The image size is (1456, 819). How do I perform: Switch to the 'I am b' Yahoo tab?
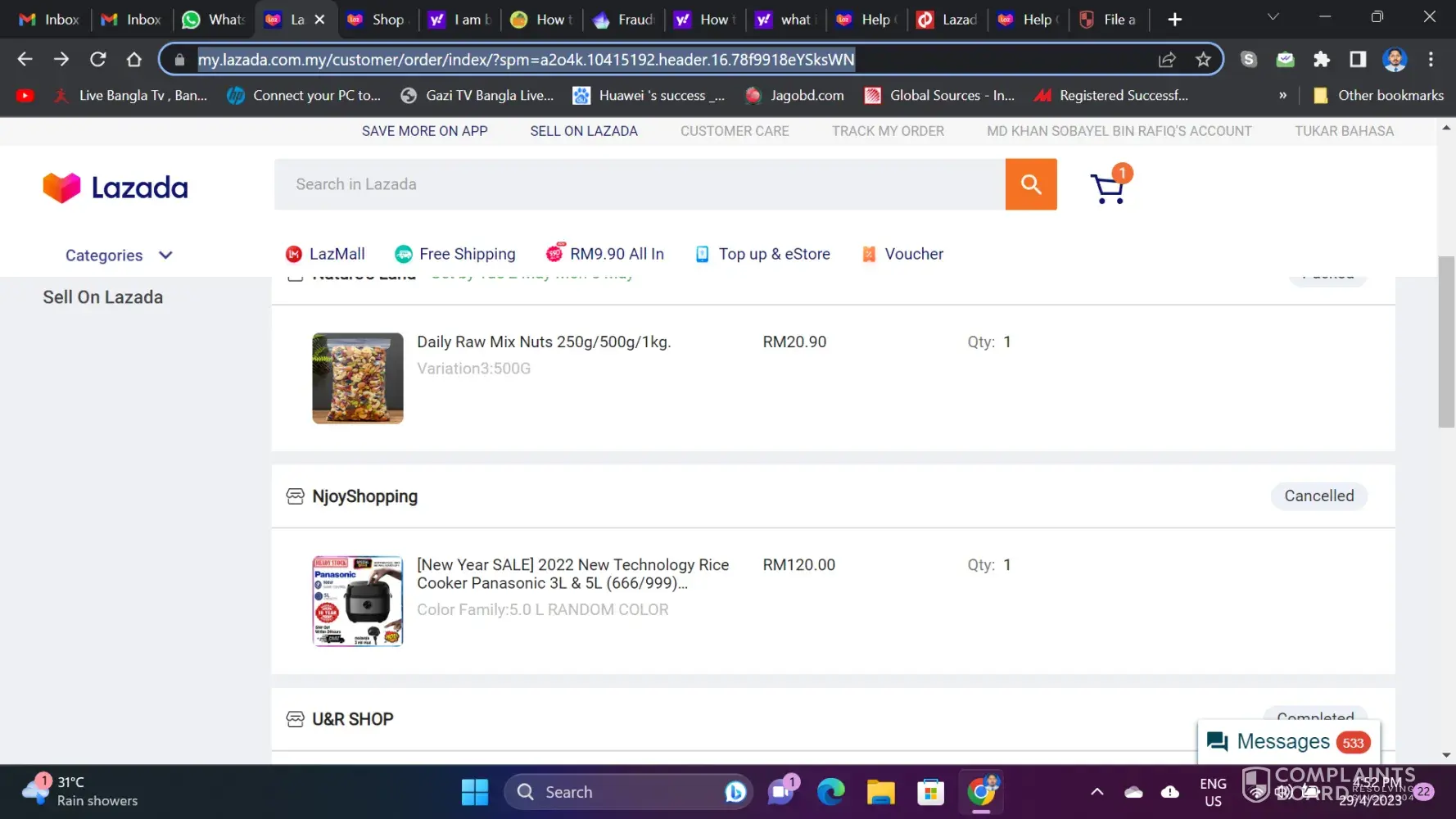pos(460,20)
